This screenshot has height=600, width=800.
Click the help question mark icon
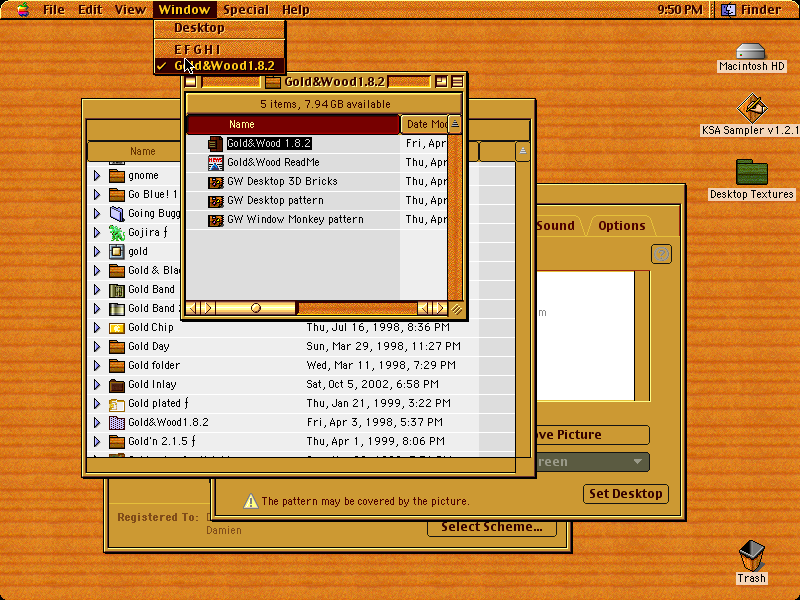pyautogui.click(x=661, y=254)
